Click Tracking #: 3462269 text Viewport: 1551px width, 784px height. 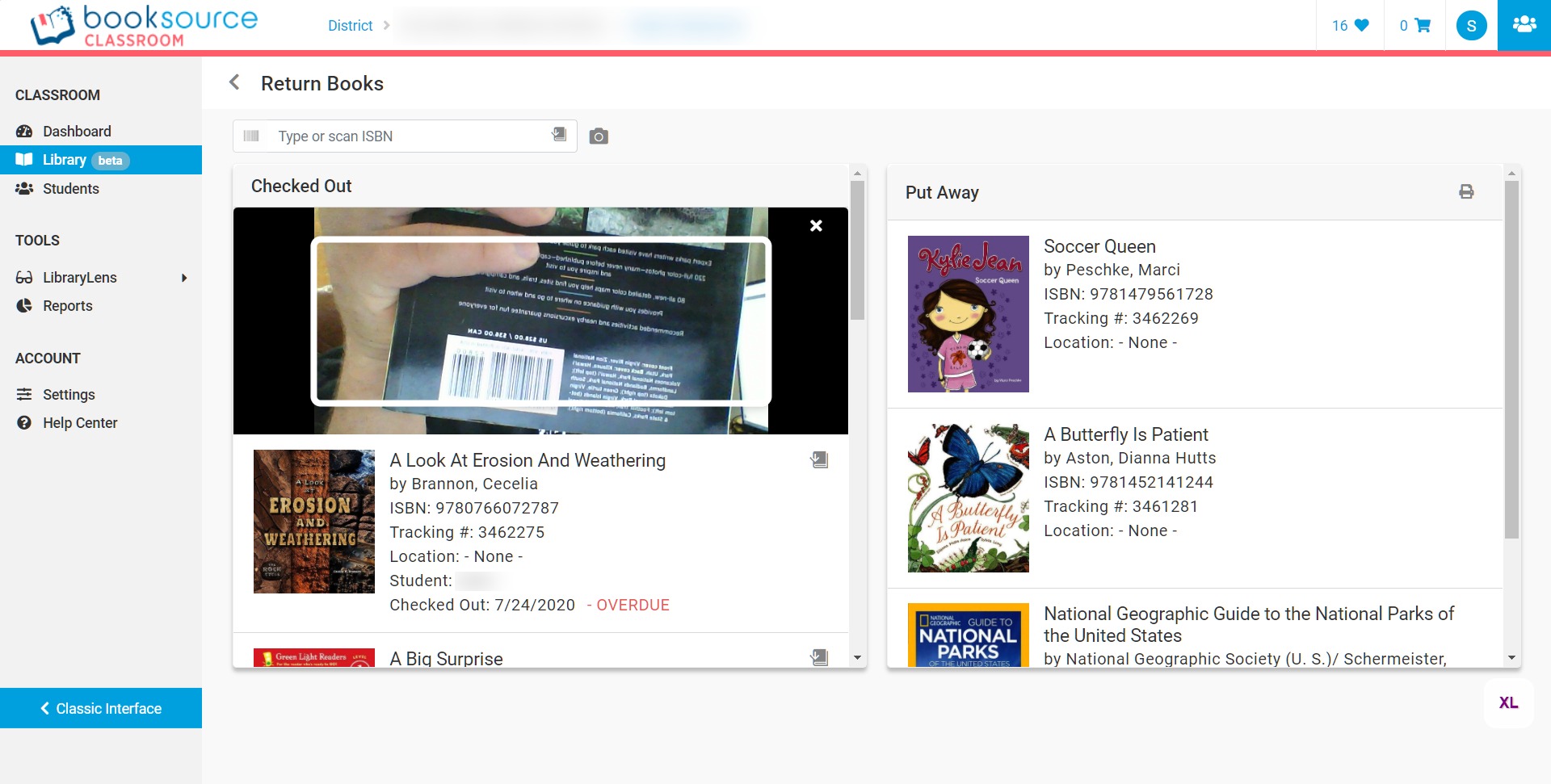1121,318
